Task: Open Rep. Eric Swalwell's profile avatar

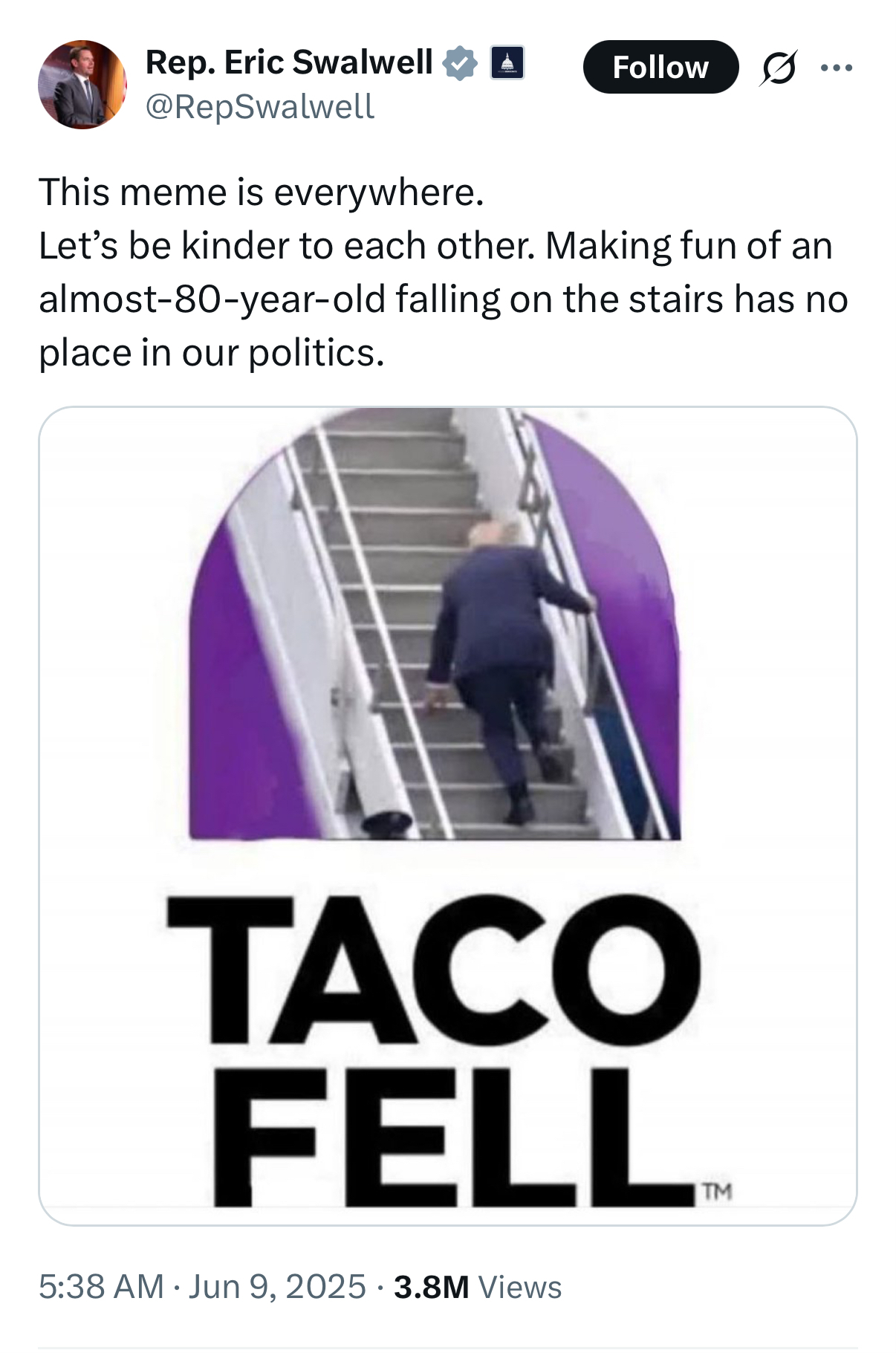Action: tap(82, 85)
